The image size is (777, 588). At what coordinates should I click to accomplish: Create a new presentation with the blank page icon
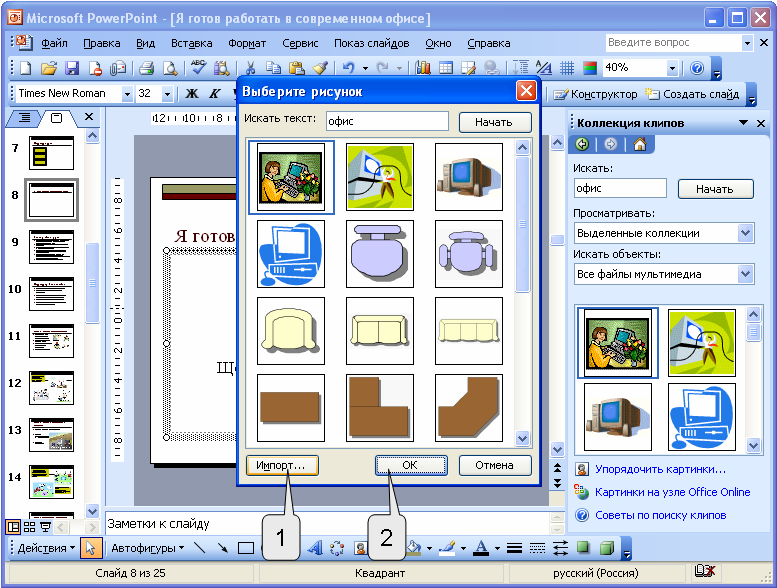25,68
